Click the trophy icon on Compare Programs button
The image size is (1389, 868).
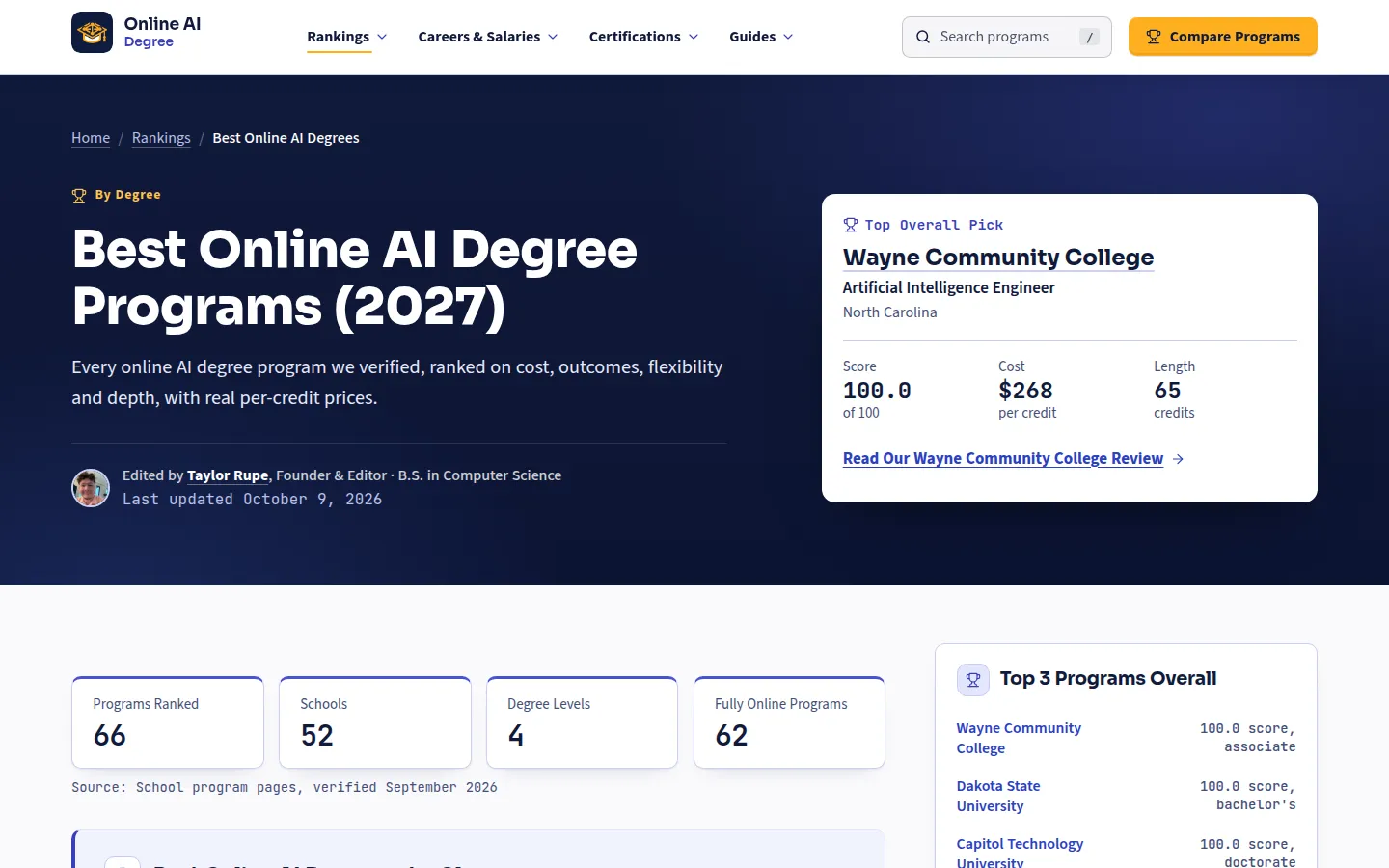coord(1153,37)
